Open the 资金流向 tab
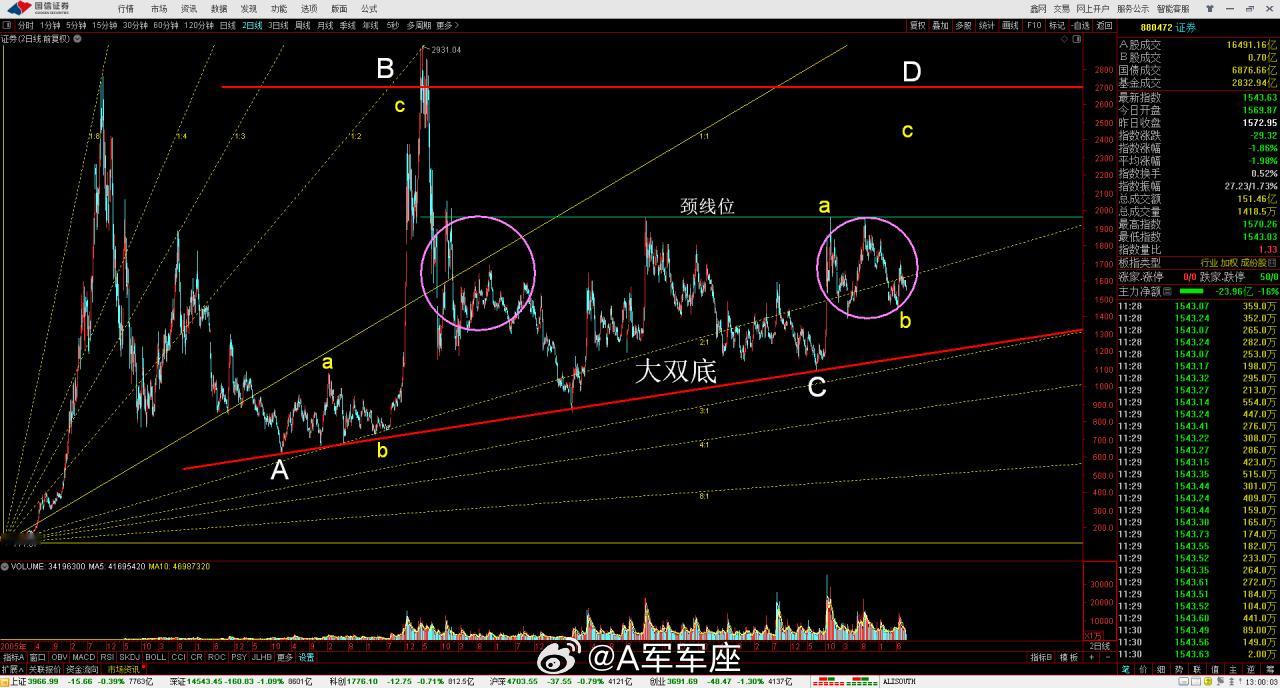Image resolution: width=1280 pixels, height=688 pixels. (x=83, y=669)
